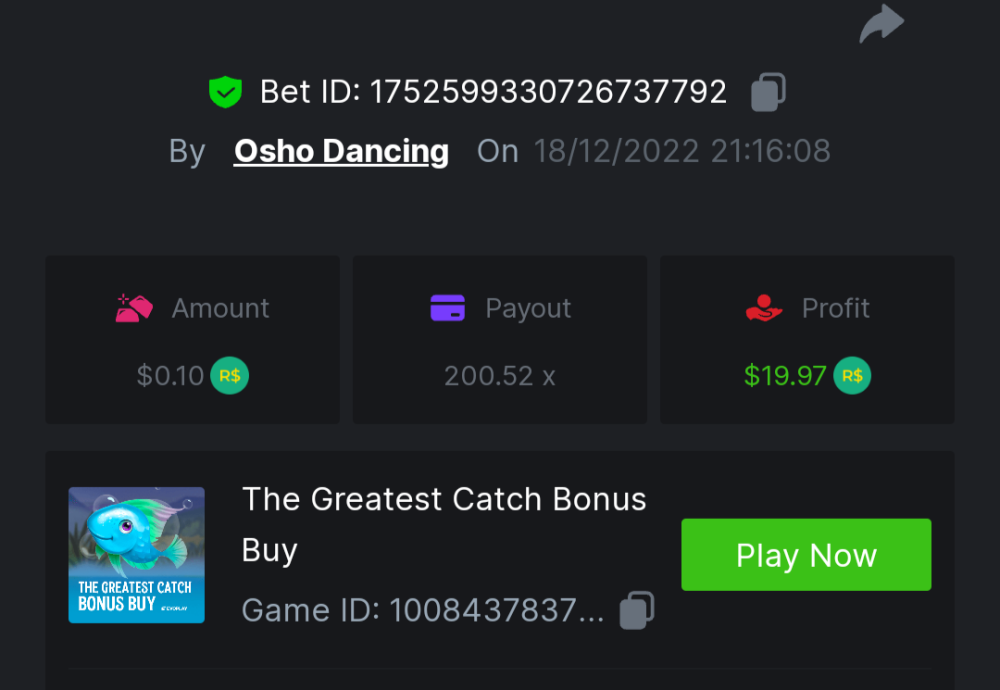Click the share arrow icon
The width and height of the screenshot is (1000, 690).
click(880, 24)
